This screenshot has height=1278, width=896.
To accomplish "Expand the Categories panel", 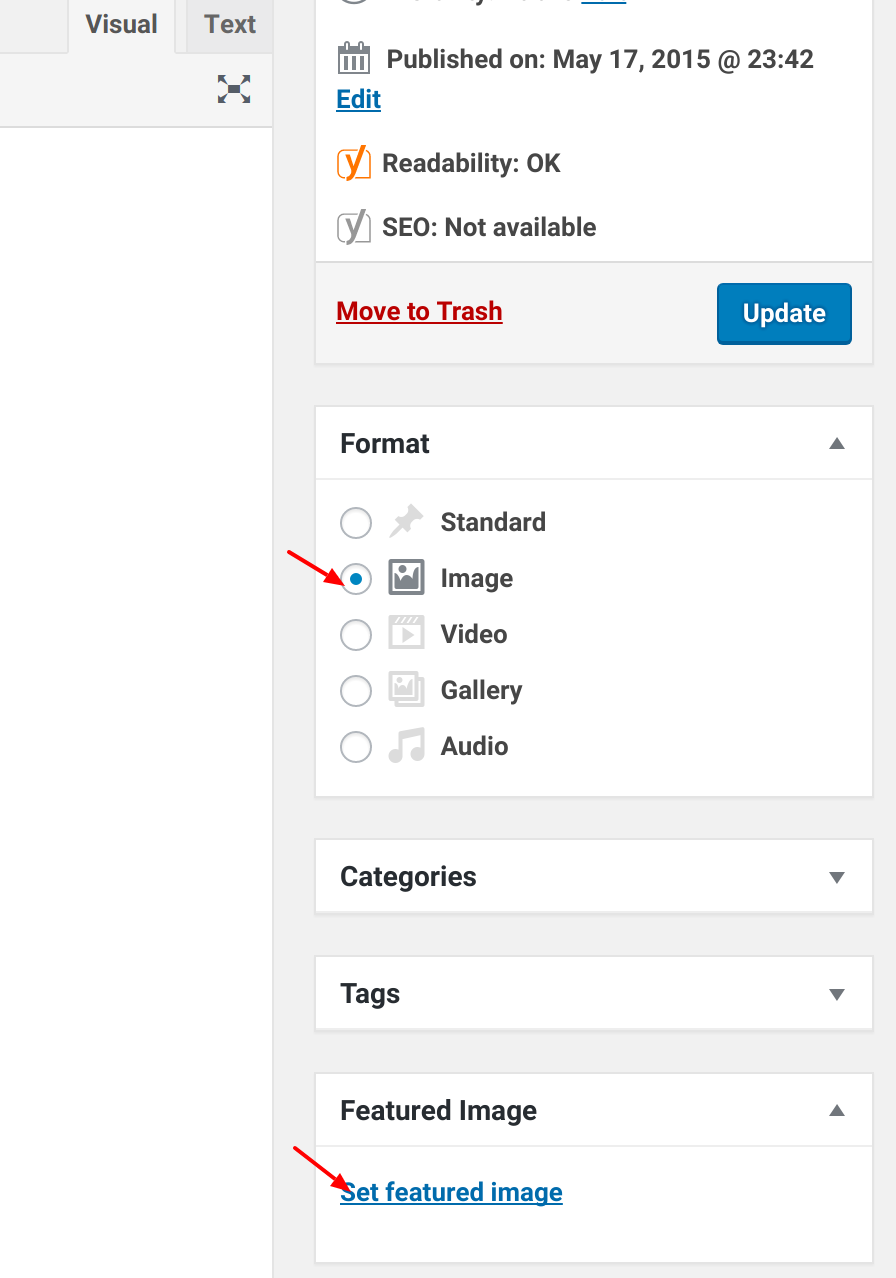I will 837,877.
